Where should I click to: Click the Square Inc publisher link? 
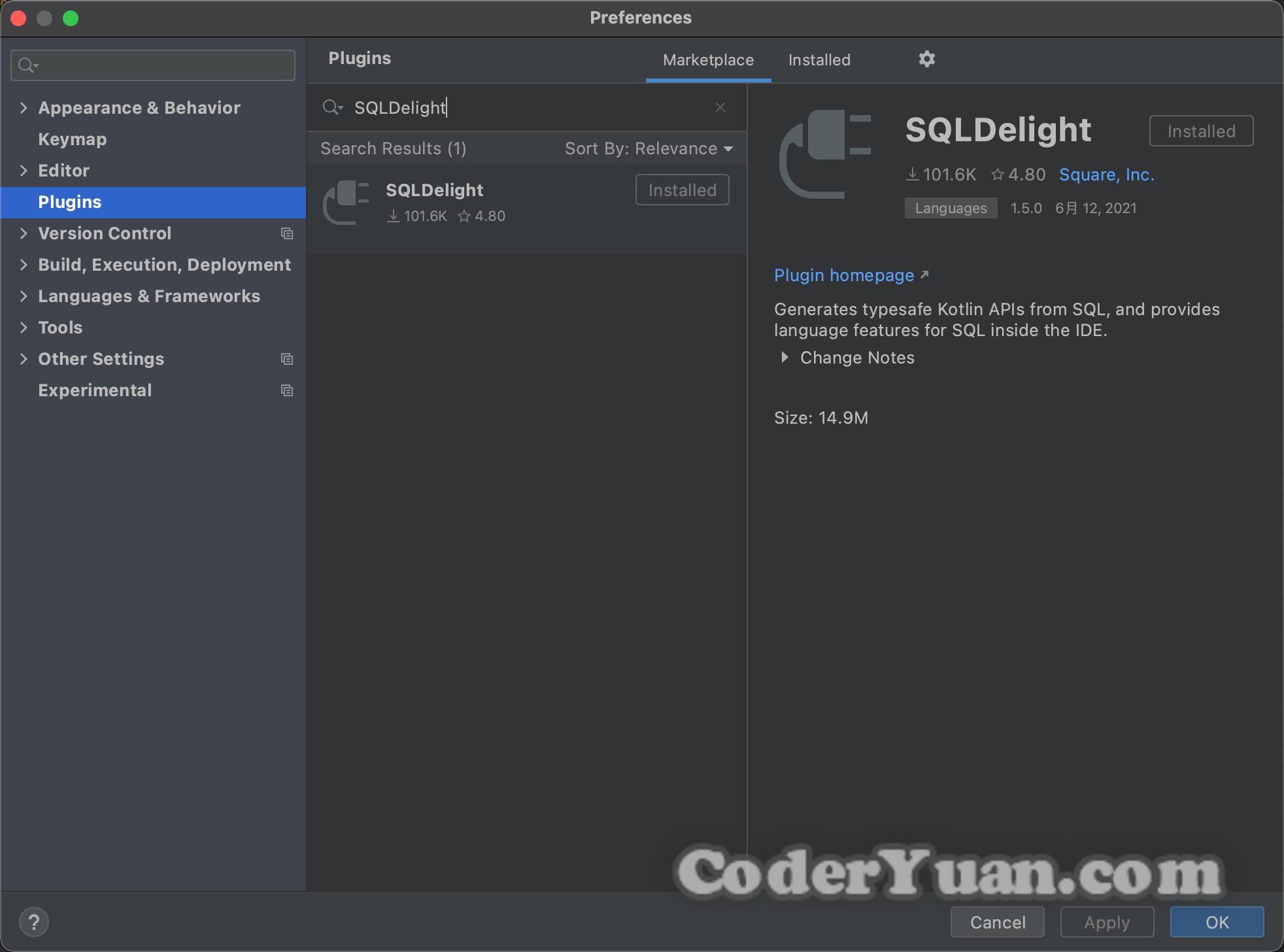[x=1107, y=175]
